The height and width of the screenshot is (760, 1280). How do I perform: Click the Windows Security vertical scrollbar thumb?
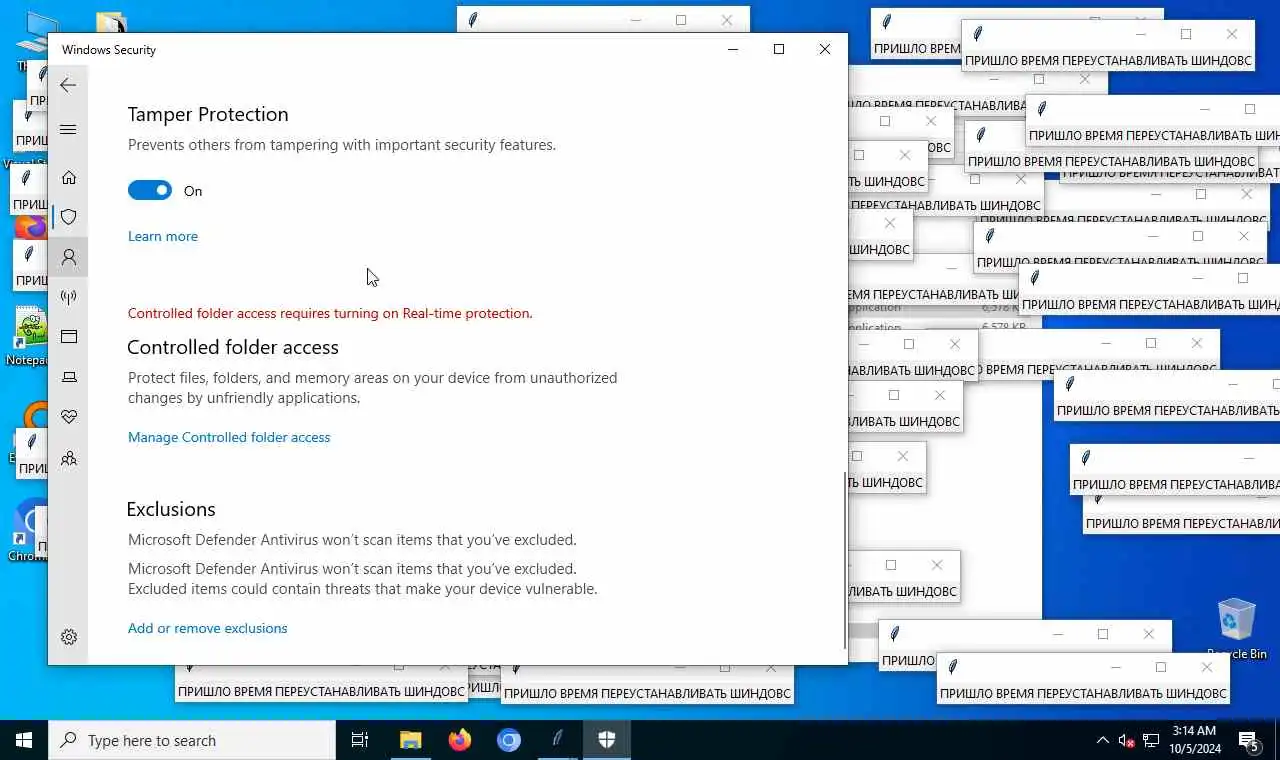(x=845, y=560)
